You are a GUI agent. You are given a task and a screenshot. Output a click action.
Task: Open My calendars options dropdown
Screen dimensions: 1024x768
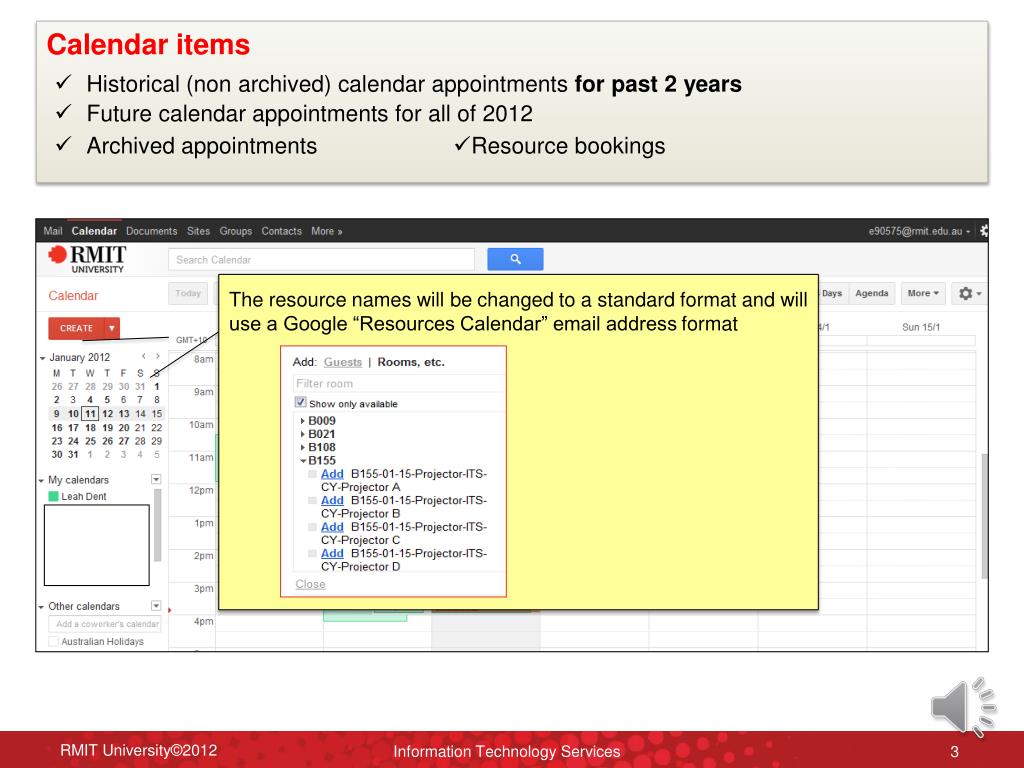click(x=156, y=479)
